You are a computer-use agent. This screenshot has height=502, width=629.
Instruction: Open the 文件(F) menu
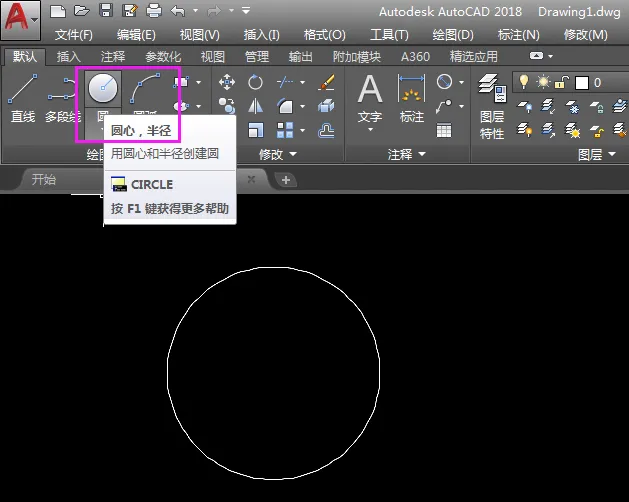[x=74, y=35]
